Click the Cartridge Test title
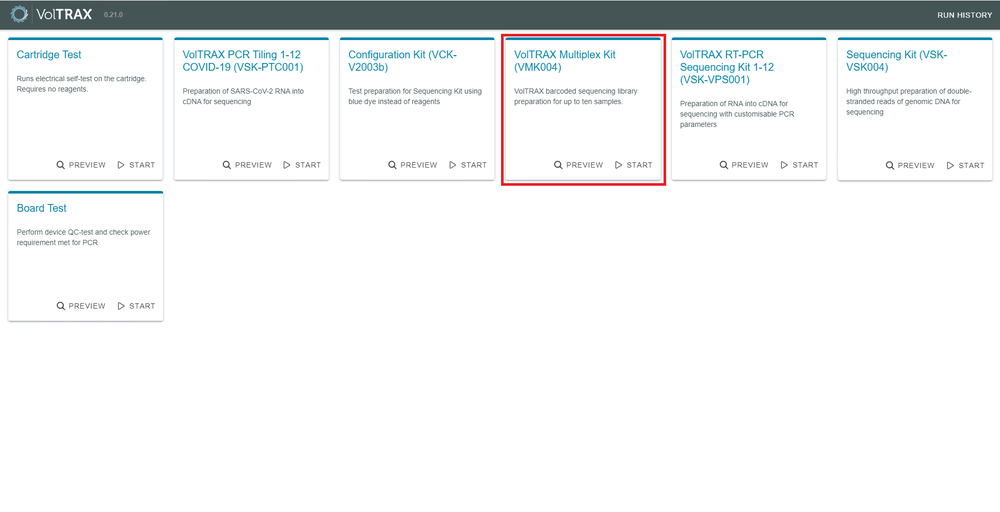 pyautogui.click(x=49, y=55)
